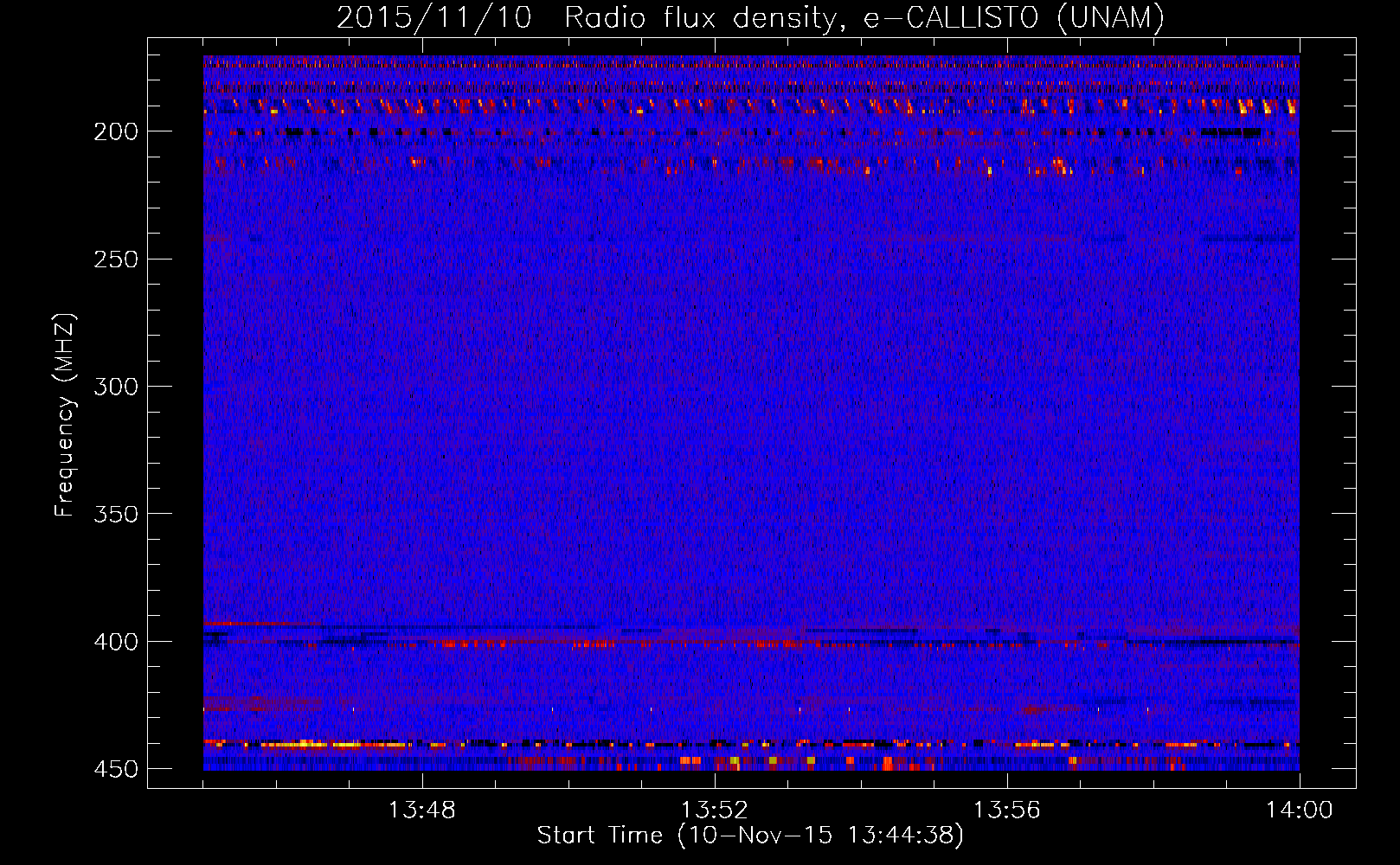The image size is (1400, 865).
Task: Click the 300 frequency tick label
Action: point(116,387)
